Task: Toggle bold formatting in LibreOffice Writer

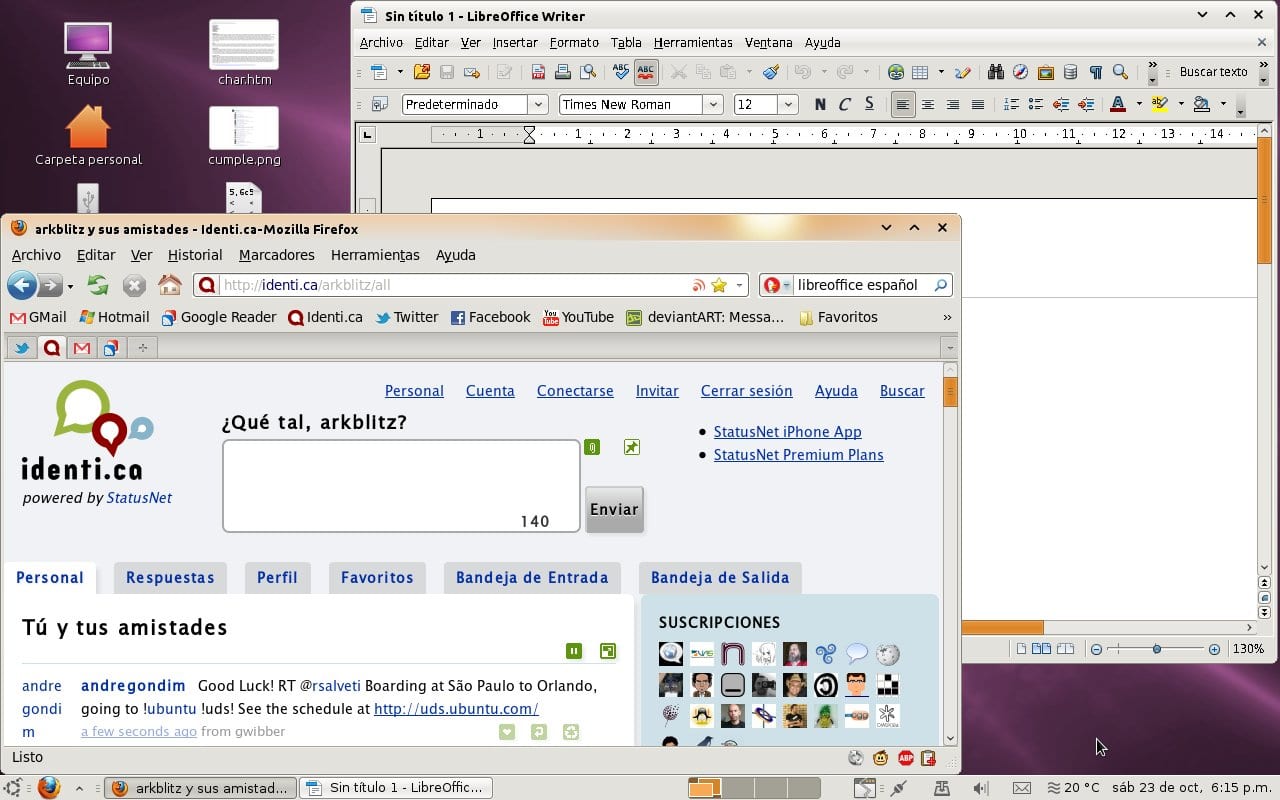Action: click(820, 104)
